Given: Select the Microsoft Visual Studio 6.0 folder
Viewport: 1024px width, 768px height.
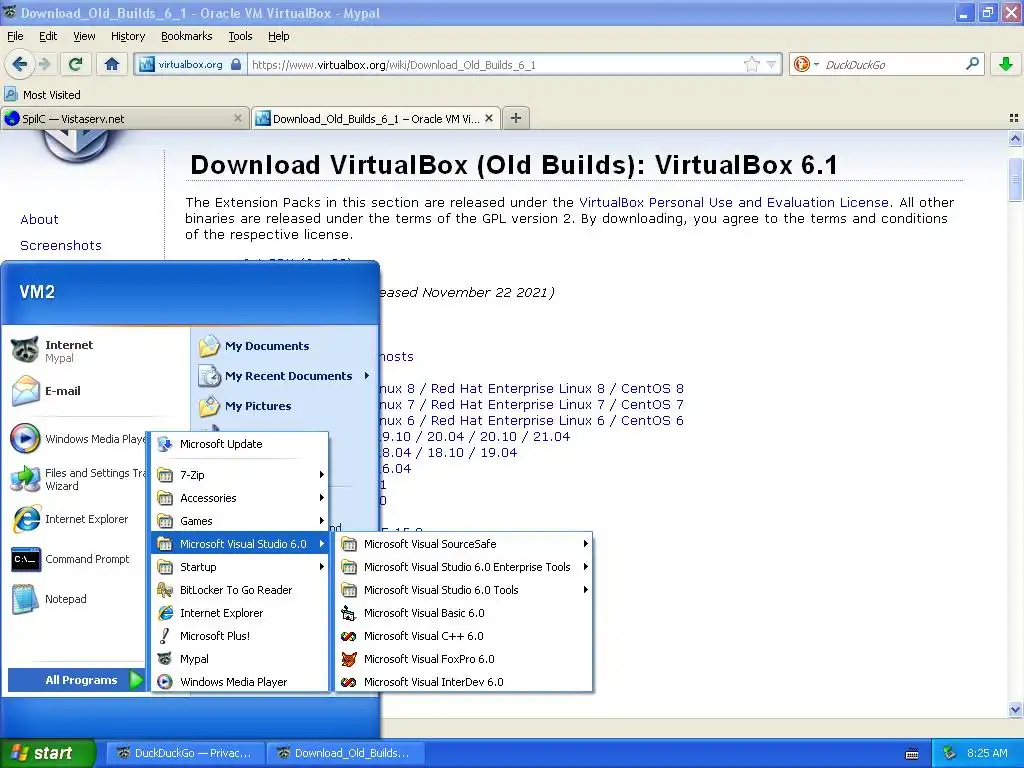Looking at the screenshot, I should pyautogui.click(x=240, y=544).
